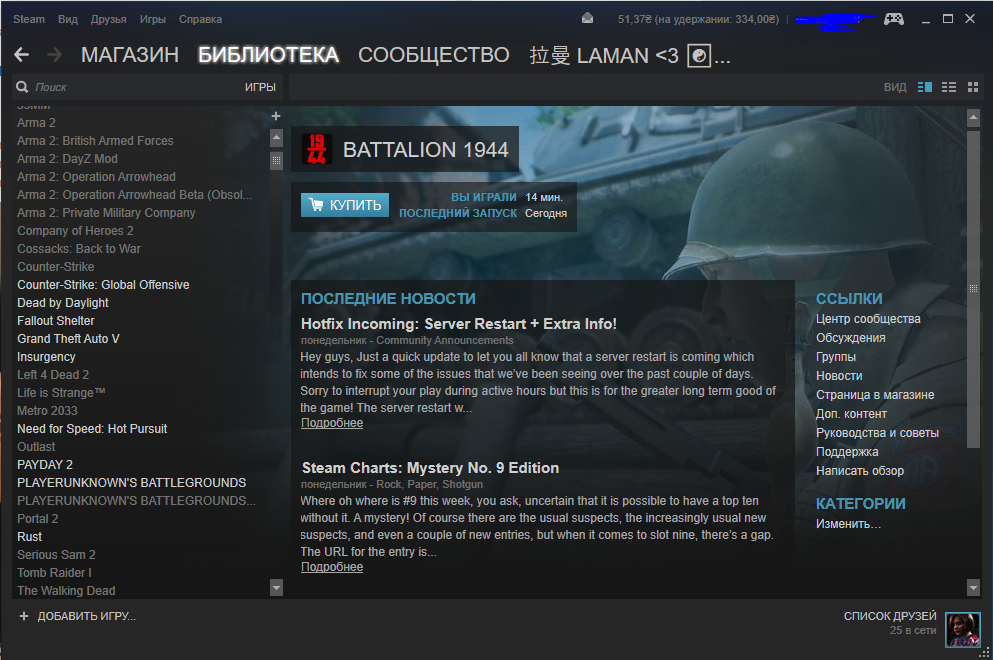Open Подробнее link under Hotfix news
Image resolution: width=993 pixels, height=660 pixels.
(332, 422)
